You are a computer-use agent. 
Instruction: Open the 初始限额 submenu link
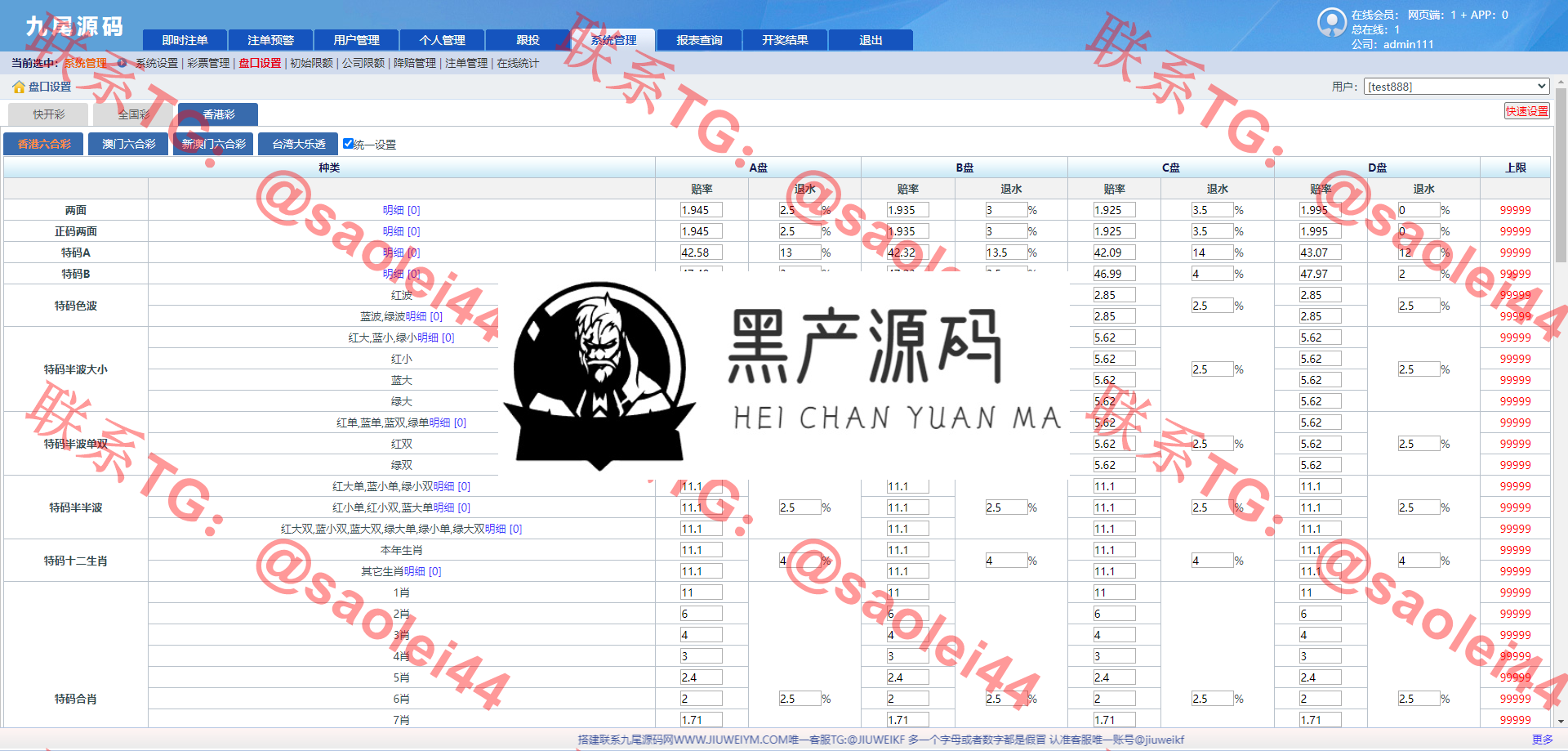pyautogui.click(x=311, y=63)
